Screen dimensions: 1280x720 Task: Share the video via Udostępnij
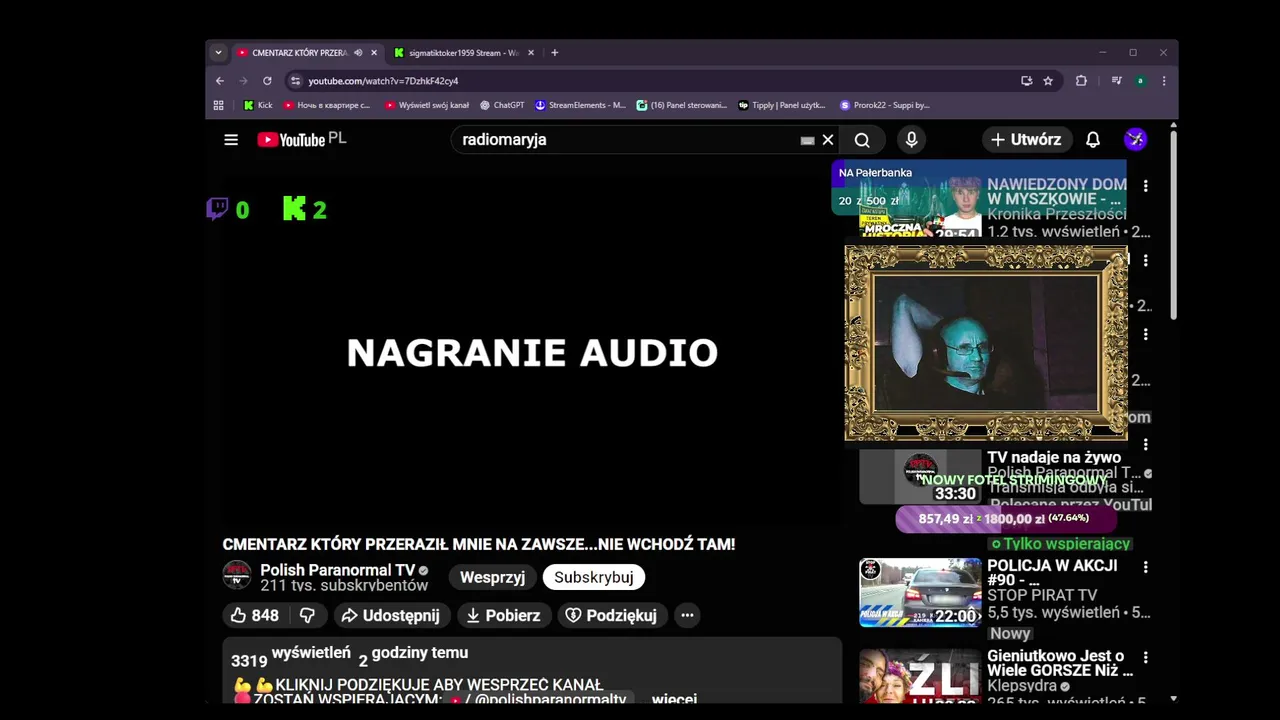[392, 615]
